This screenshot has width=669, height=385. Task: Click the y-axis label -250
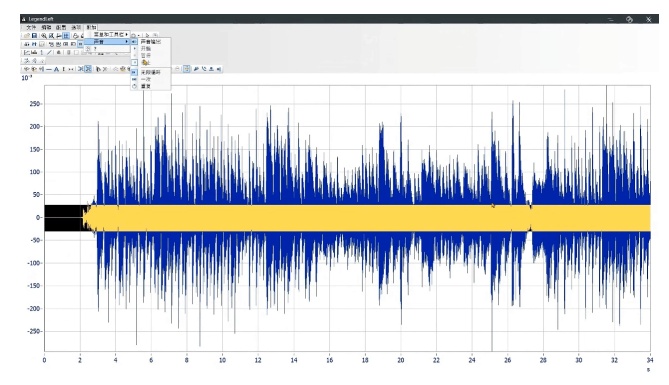[34, 331]
